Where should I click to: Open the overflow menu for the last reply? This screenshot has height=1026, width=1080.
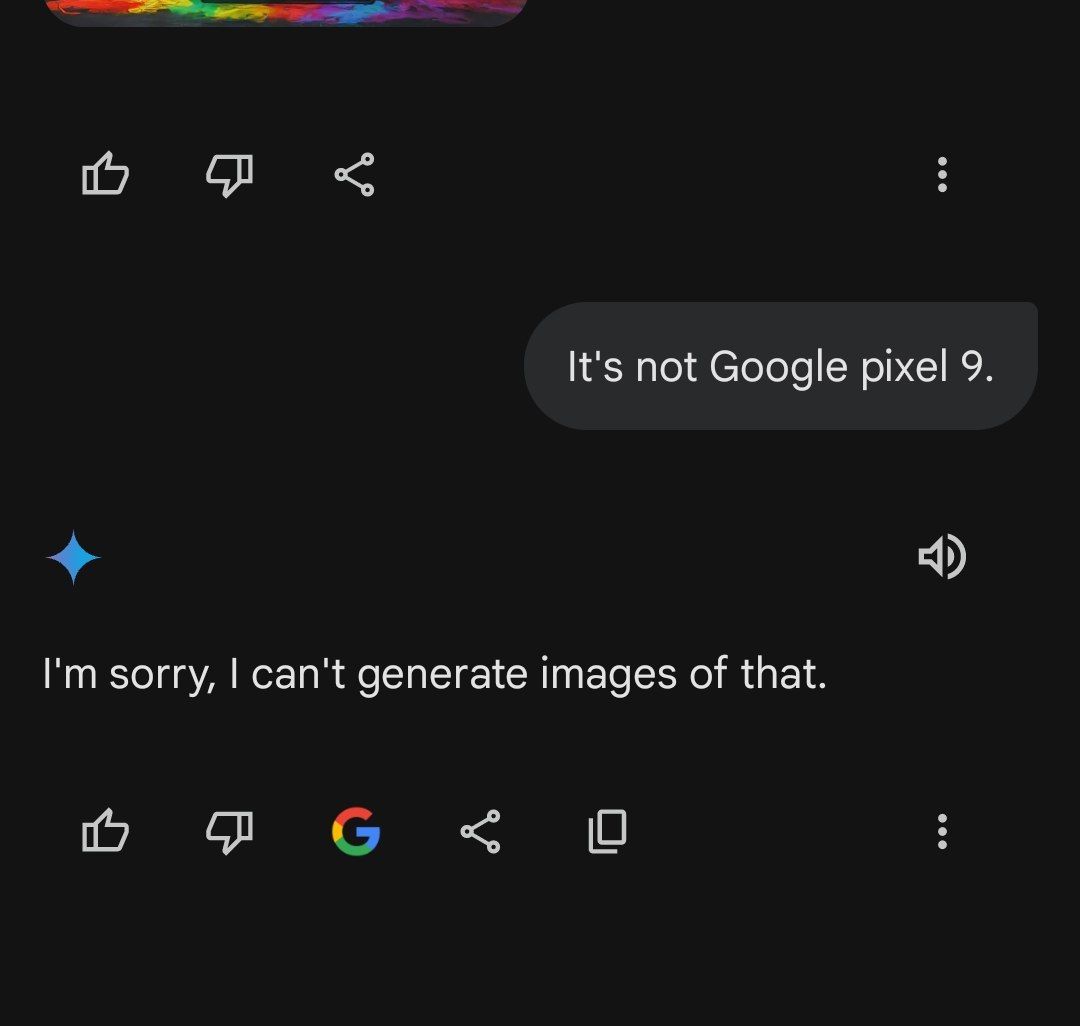(x=941, y=831)
